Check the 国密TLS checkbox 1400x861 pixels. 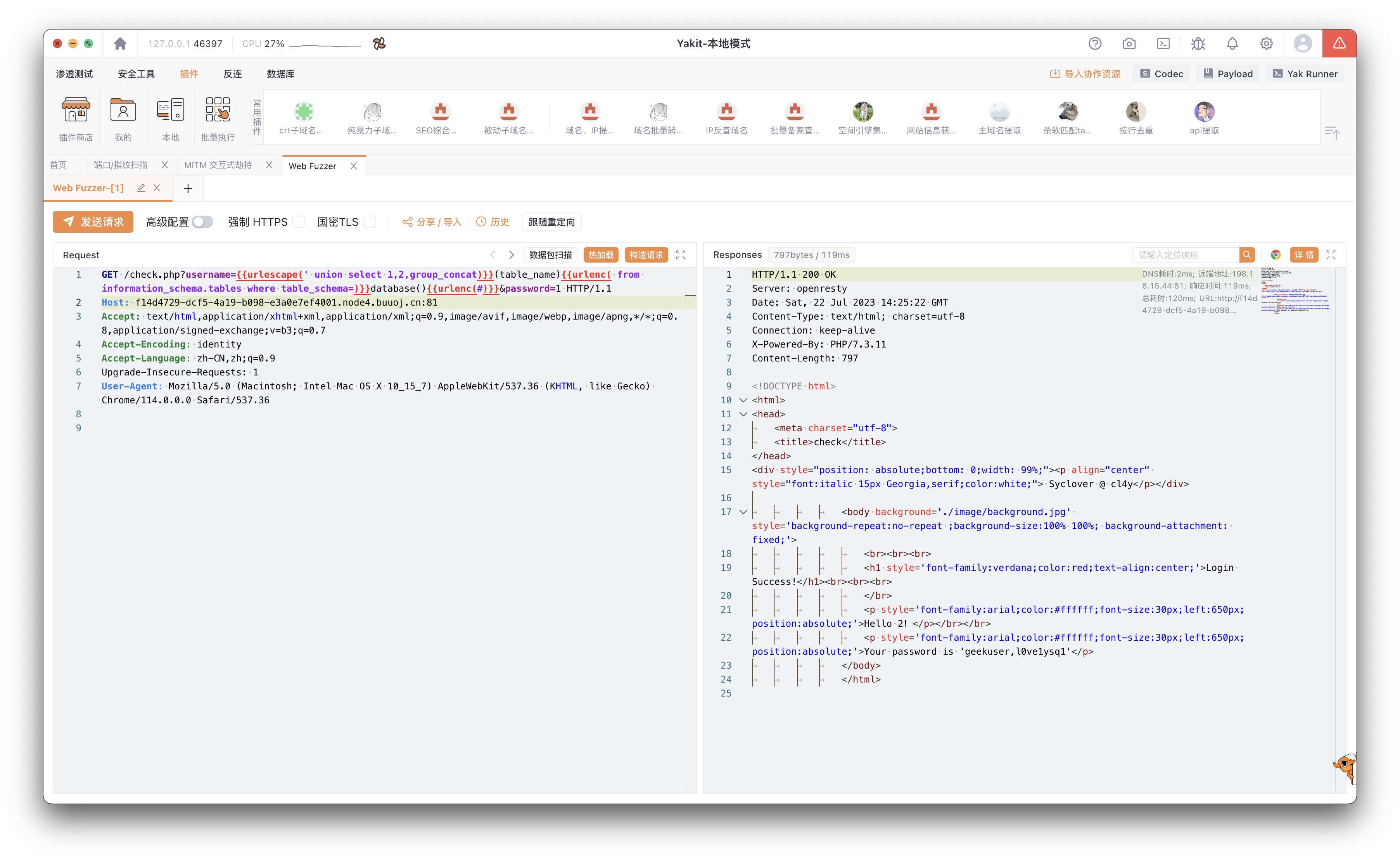coord(370,222)
